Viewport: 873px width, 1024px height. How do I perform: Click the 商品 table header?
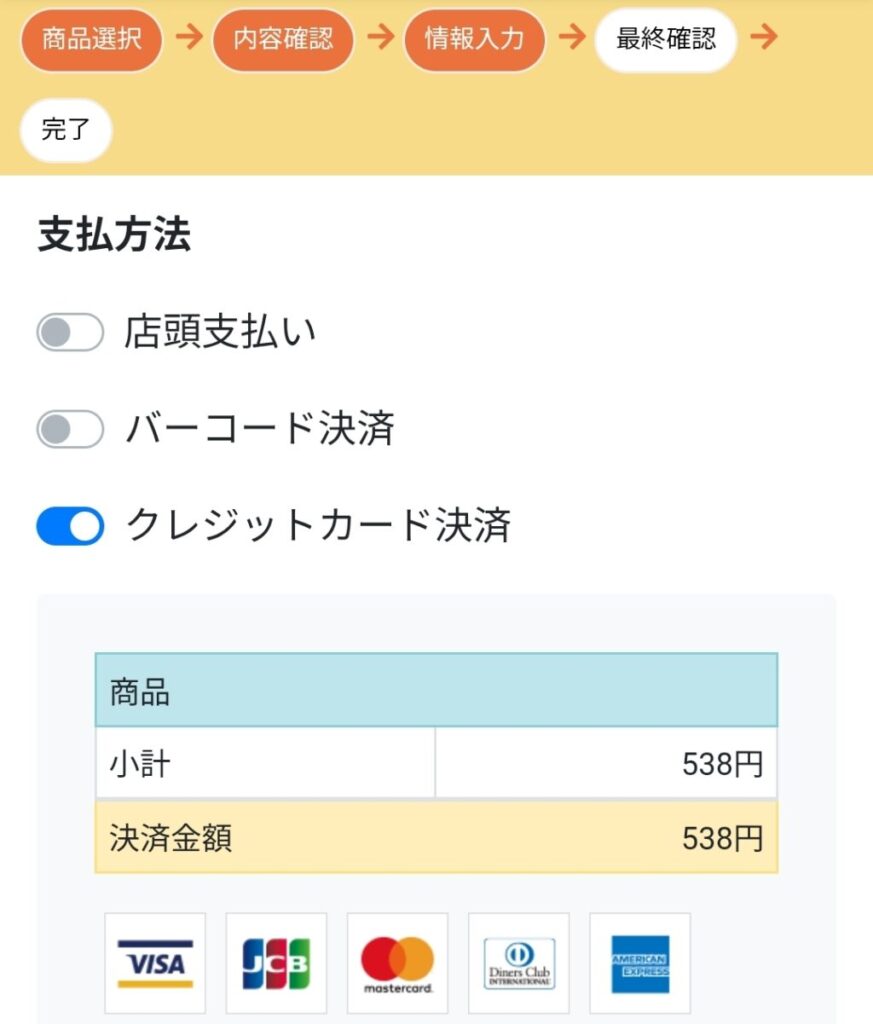click(436, 691)
